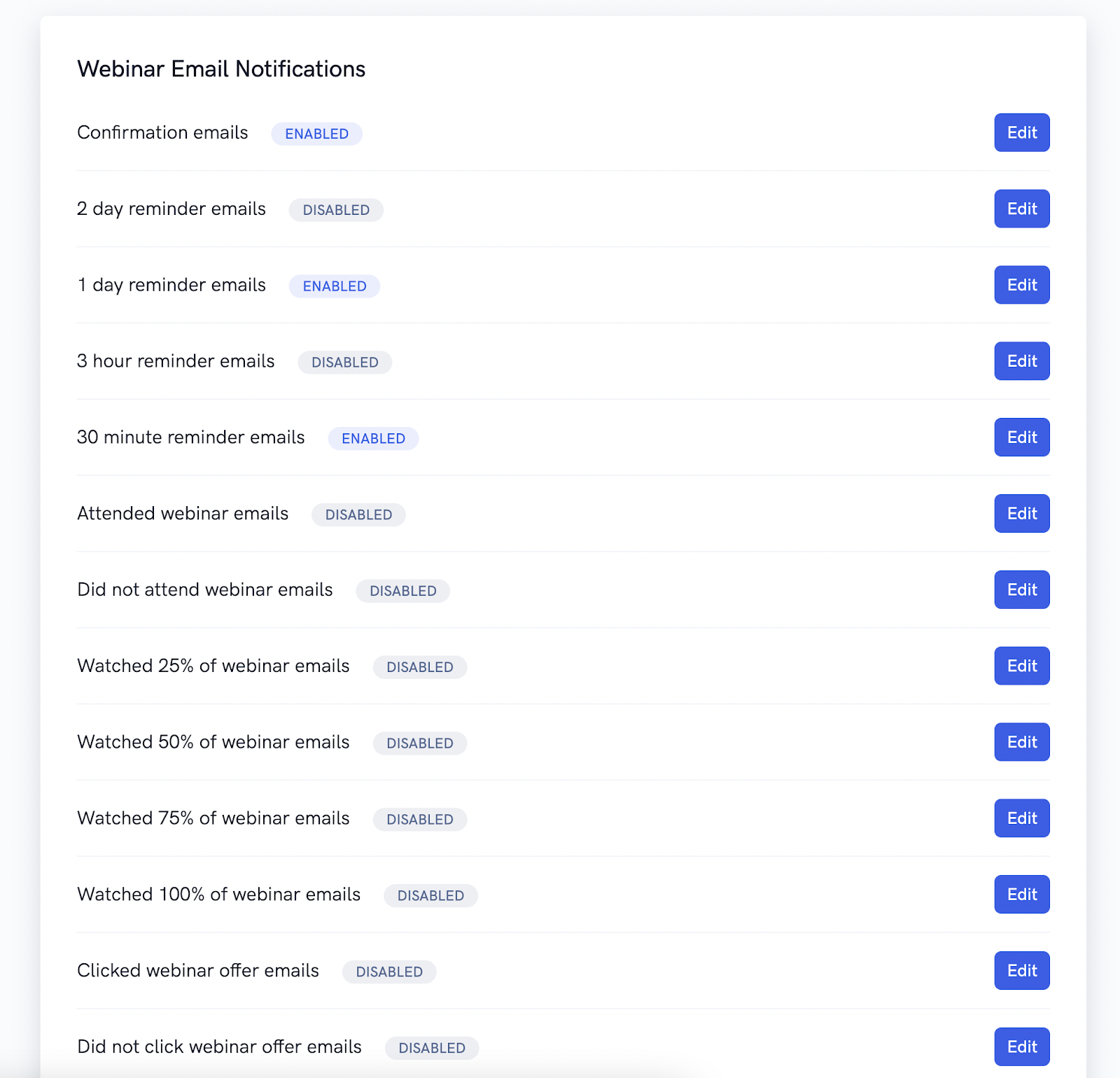Click ENABLED badge for Confirmation emails
The width and height of the screenshot is (1120, 1078).
[317, 134]
